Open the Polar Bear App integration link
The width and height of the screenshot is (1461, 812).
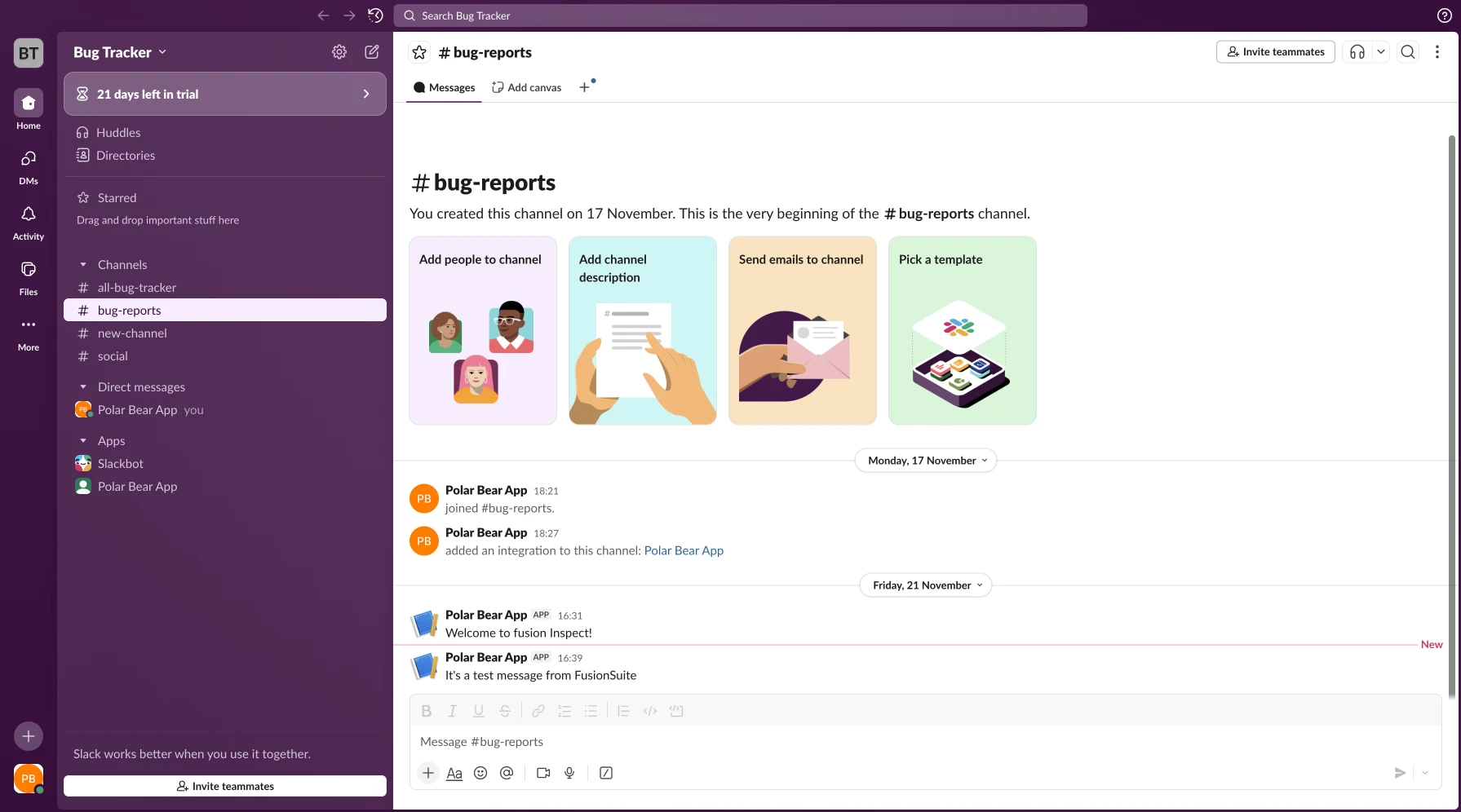[x=684, y=550]
